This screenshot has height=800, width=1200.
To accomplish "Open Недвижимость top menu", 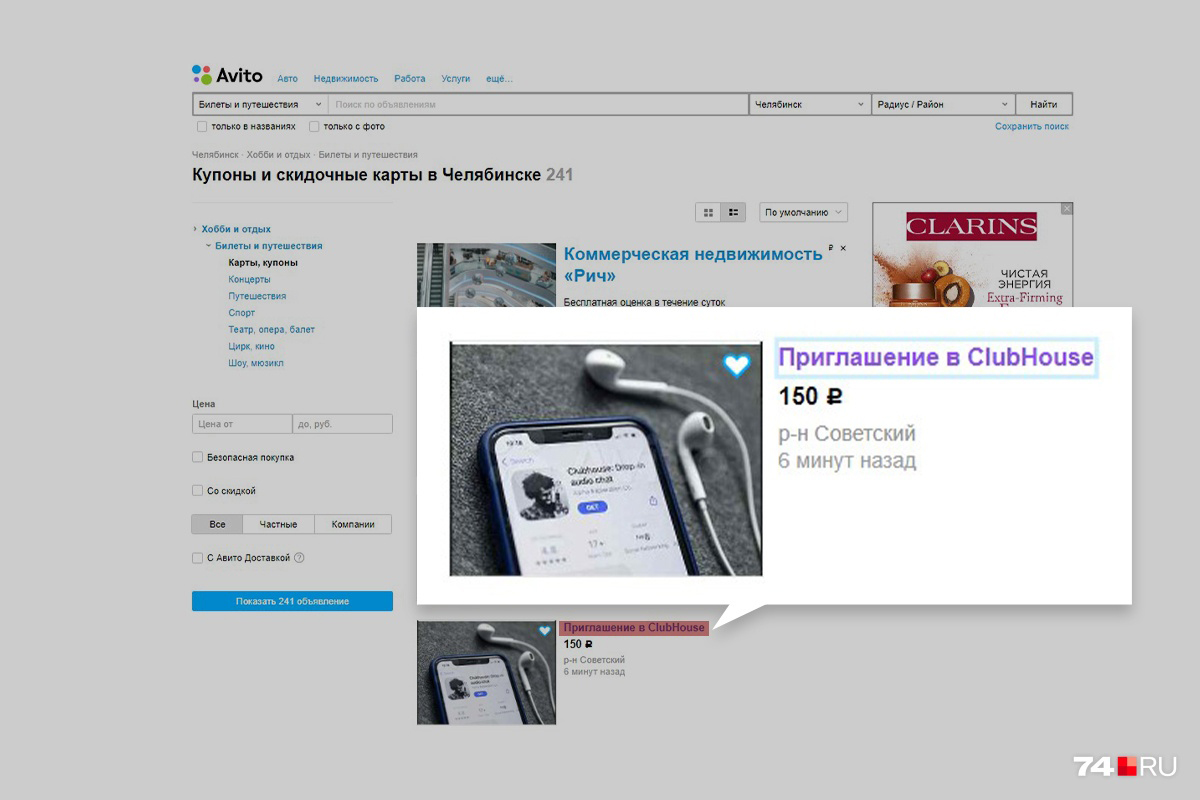I will point(346,79).
